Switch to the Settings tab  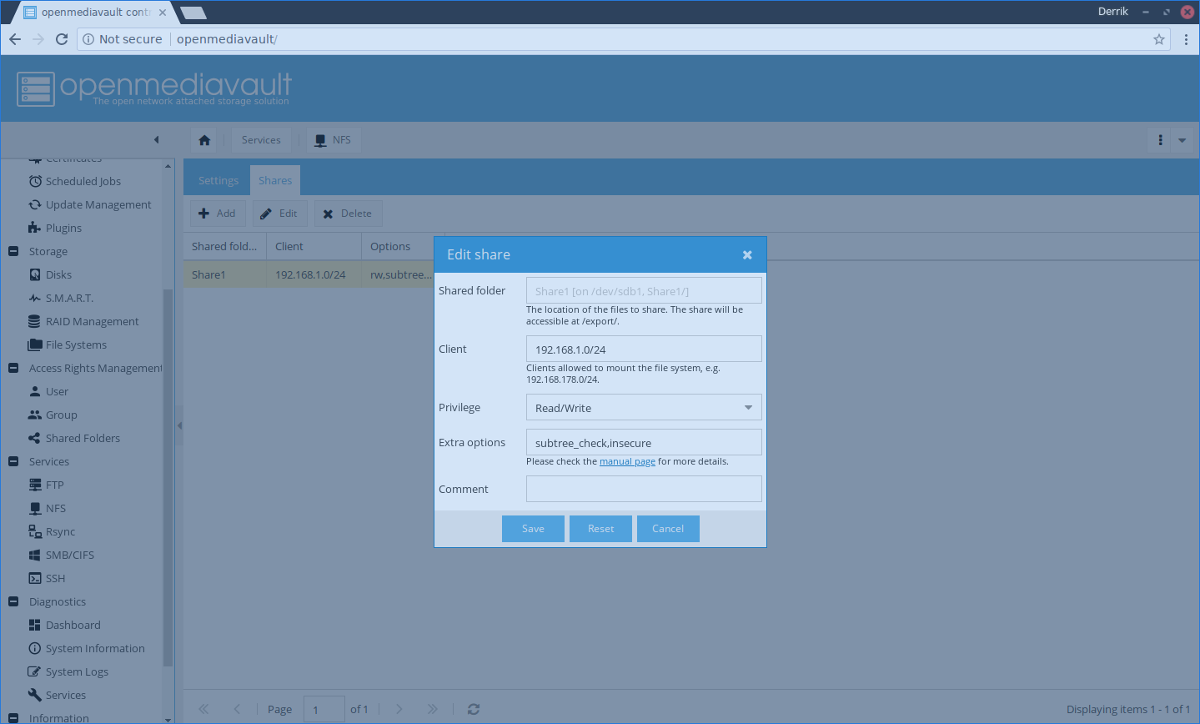218,181
